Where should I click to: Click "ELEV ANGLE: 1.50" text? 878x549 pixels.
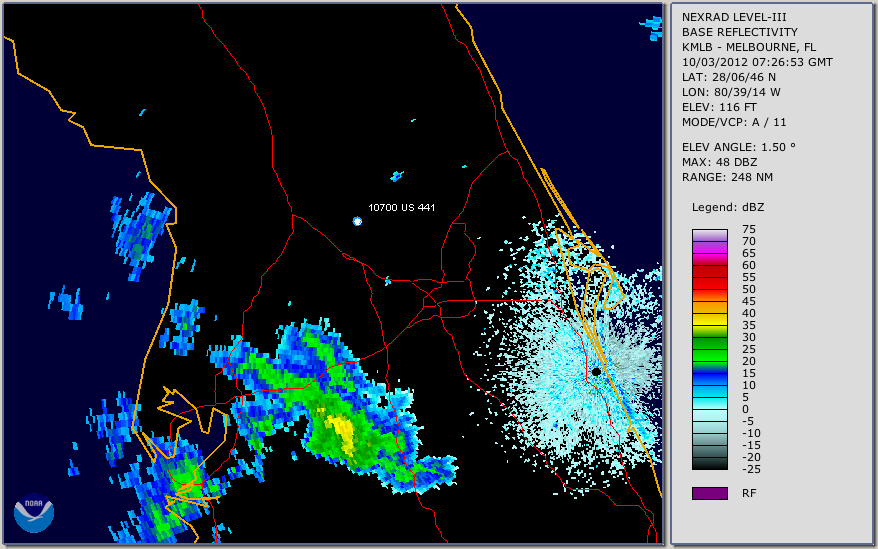tap(739, 147)
